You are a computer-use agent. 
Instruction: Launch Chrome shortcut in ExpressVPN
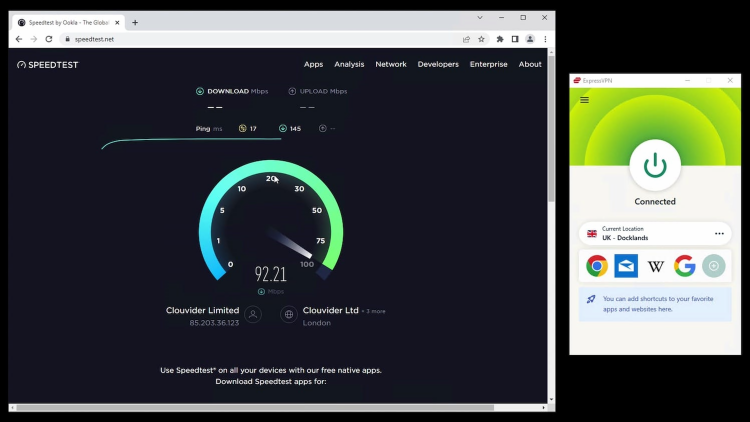tap(597, 266)
